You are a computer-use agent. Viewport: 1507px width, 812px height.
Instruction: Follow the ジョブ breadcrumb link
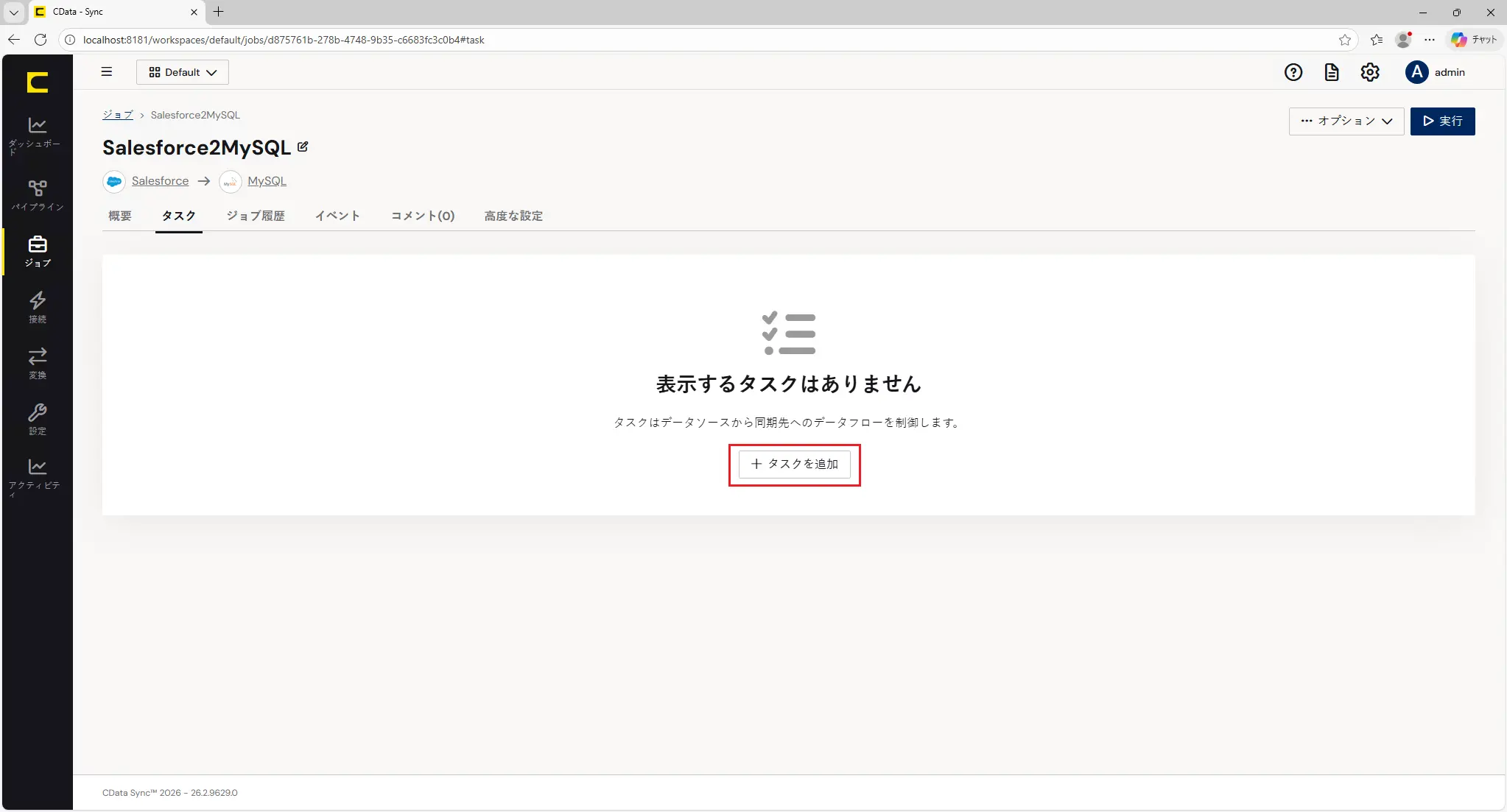coord(118,115)
